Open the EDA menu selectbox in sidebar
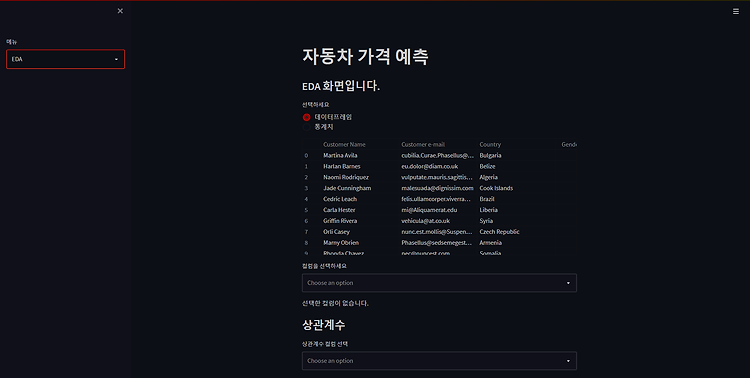 [x=66, y=59]
